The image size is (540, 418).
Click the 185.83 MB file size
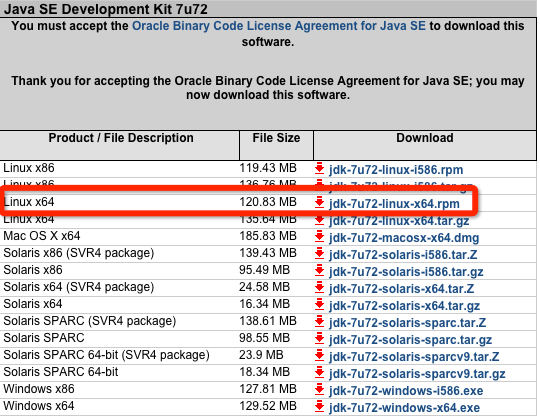[268, 236]
